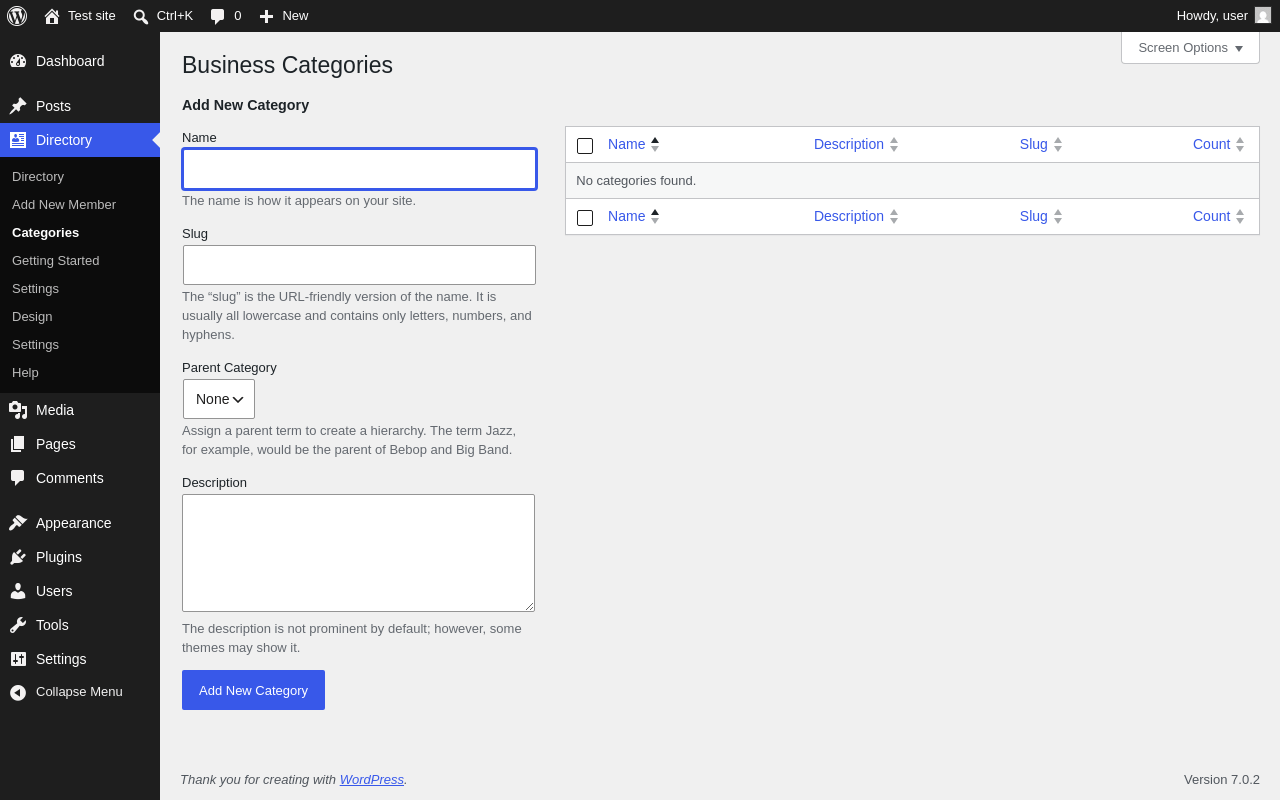This screenshot has height=800, width=1280.
Task: Click the Collapse Menu arrow icon
Action: click(18, 692)
